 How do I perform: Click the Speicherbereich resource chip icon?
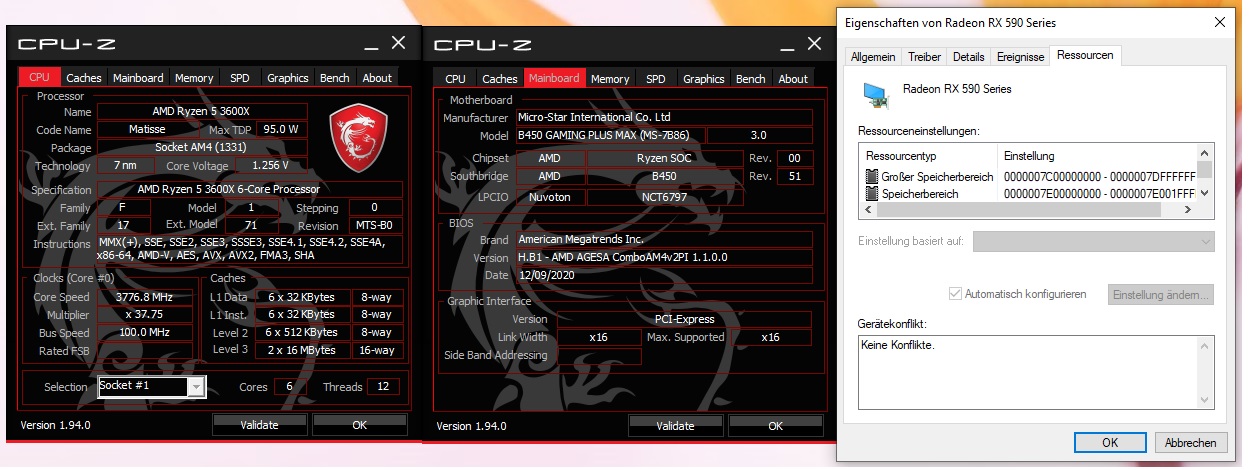(x=871, y=194)
